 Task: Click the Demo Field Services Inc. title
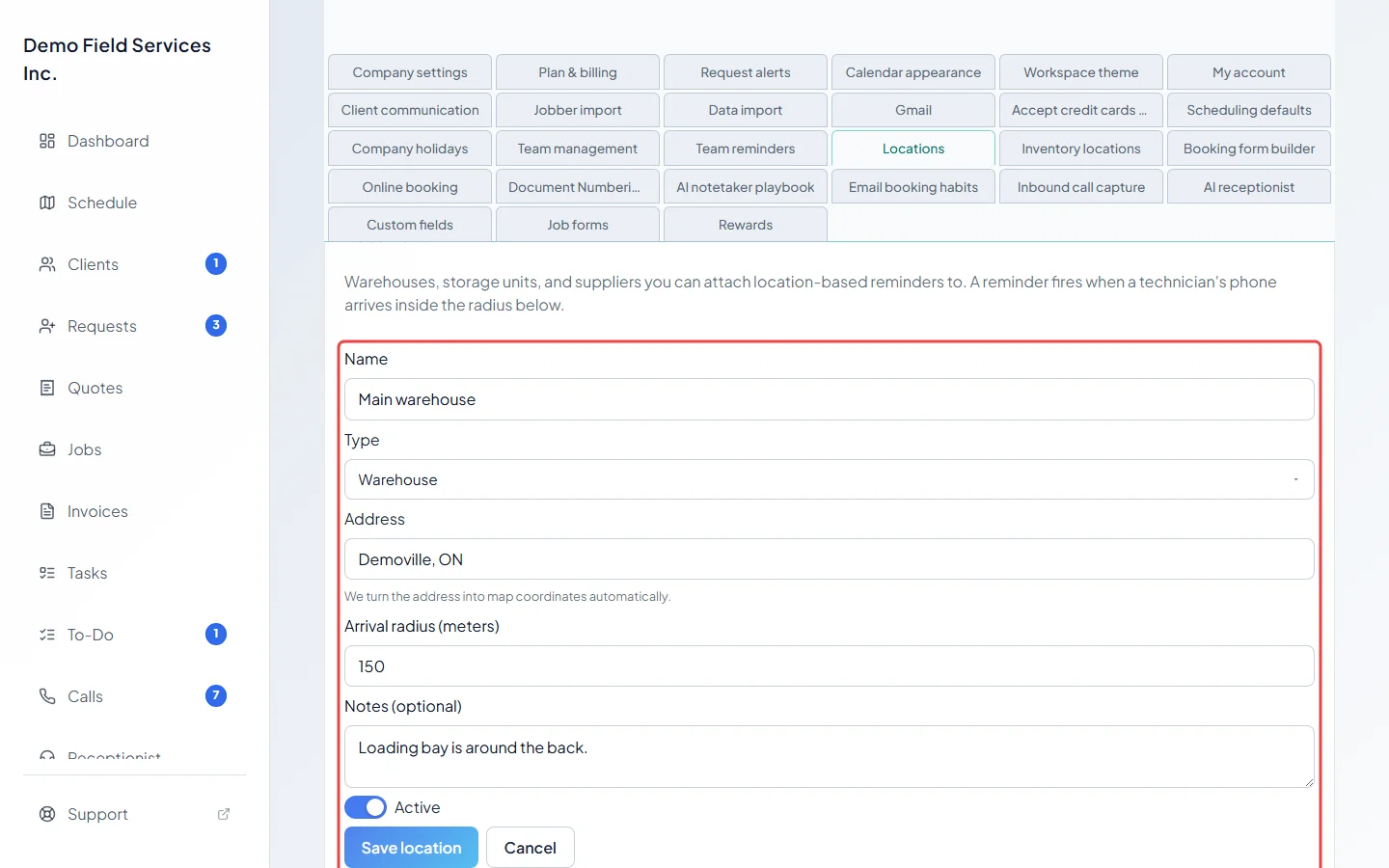117,59
